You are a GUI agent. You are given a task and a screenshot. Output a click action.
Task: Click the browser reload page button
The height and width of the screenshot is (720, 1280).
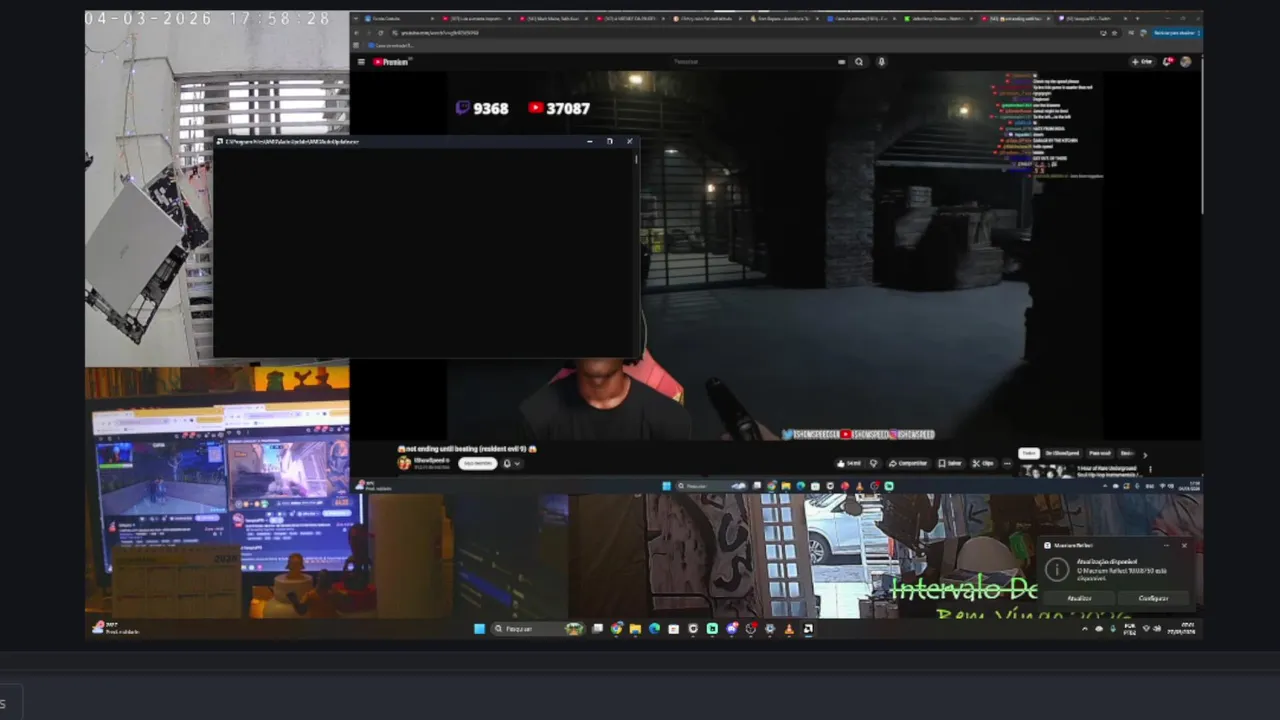click(380, 33)
